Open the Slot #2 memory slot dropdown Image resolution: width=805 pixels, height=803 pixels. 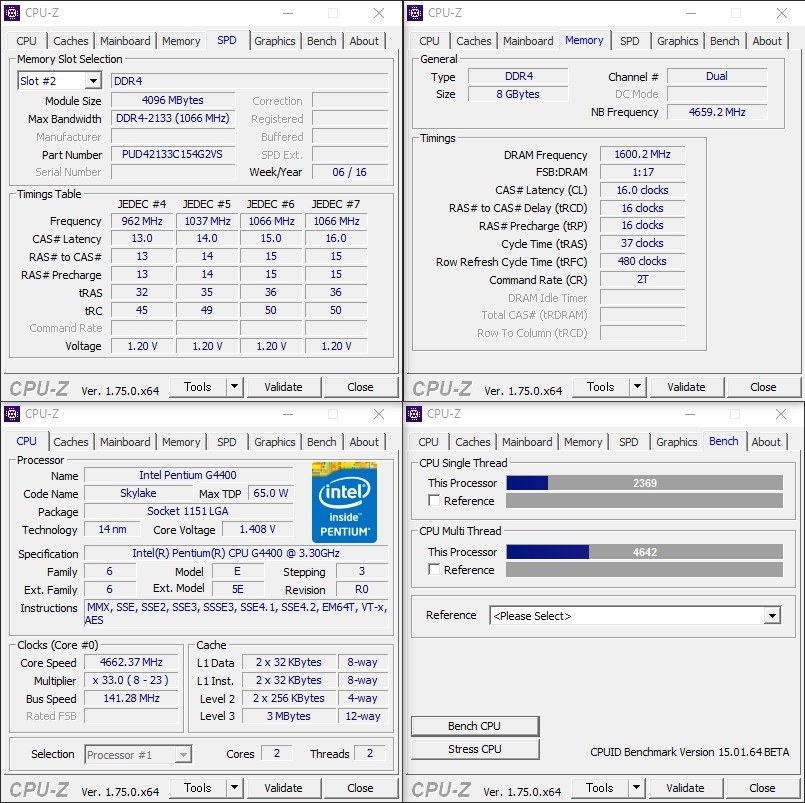(93, 81)
